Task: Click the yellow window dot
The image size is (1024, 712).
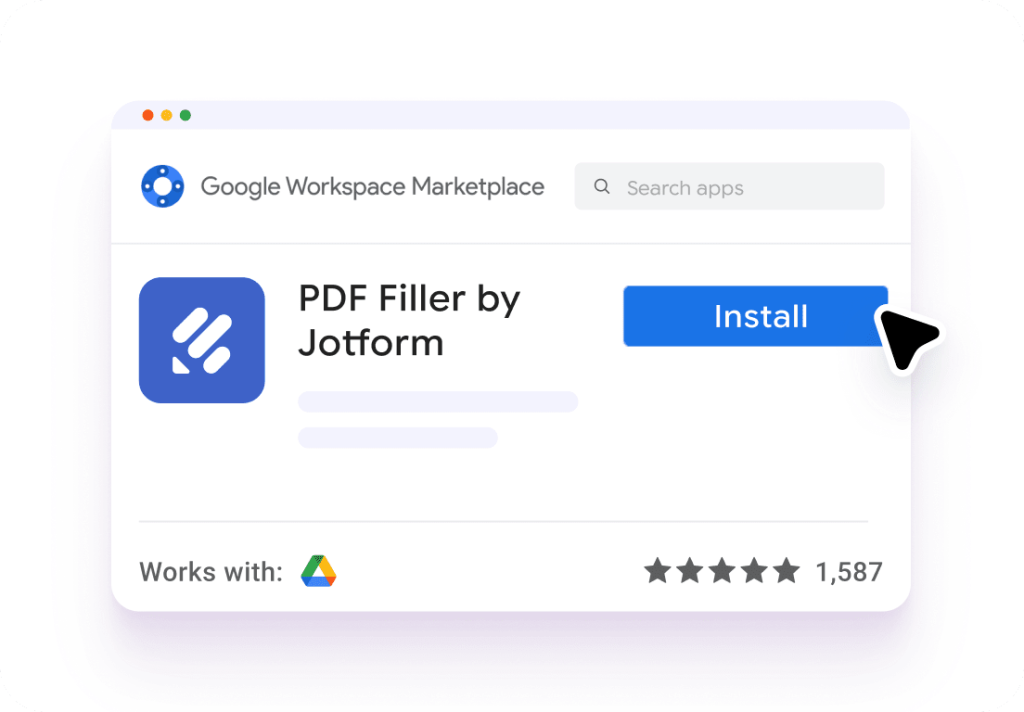Action: pos(165,115)
